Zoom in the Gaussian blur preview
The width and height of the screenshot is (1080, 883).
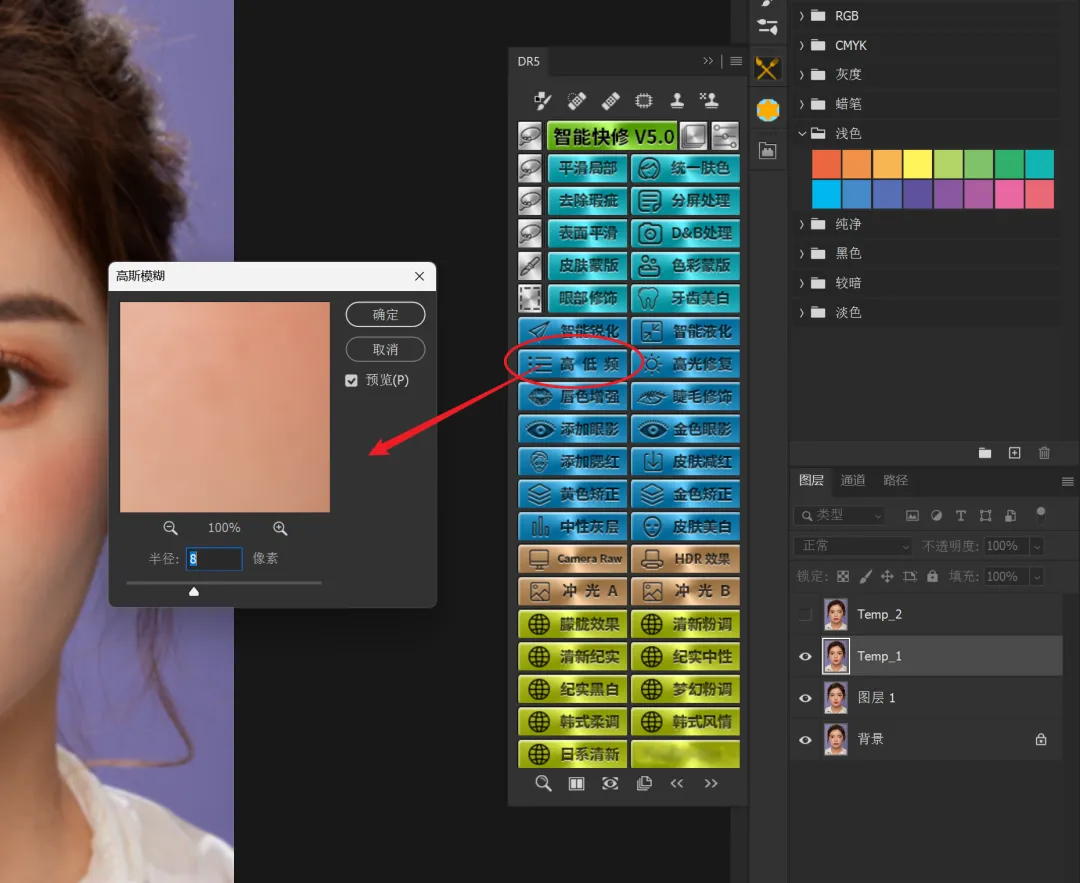pos(280,528)
